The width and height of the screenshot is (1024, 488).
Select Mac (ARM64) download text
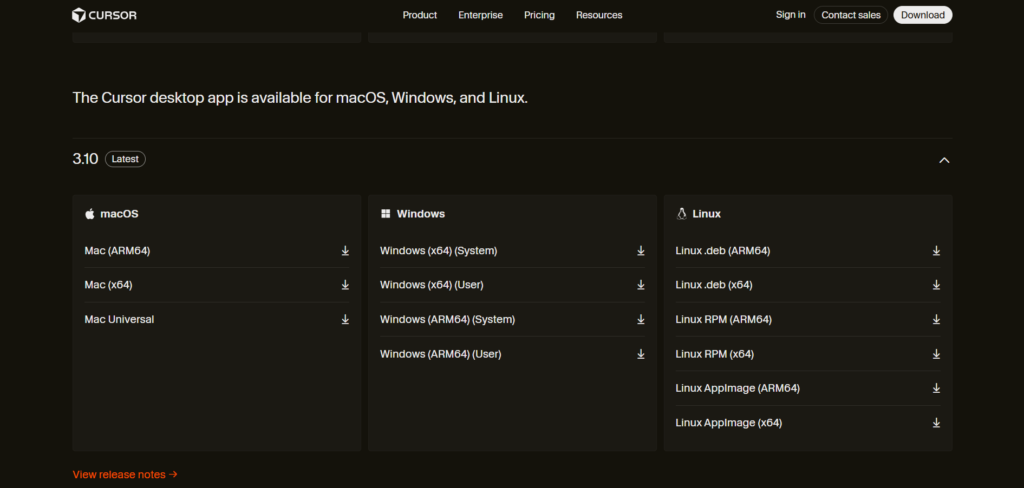118,251
